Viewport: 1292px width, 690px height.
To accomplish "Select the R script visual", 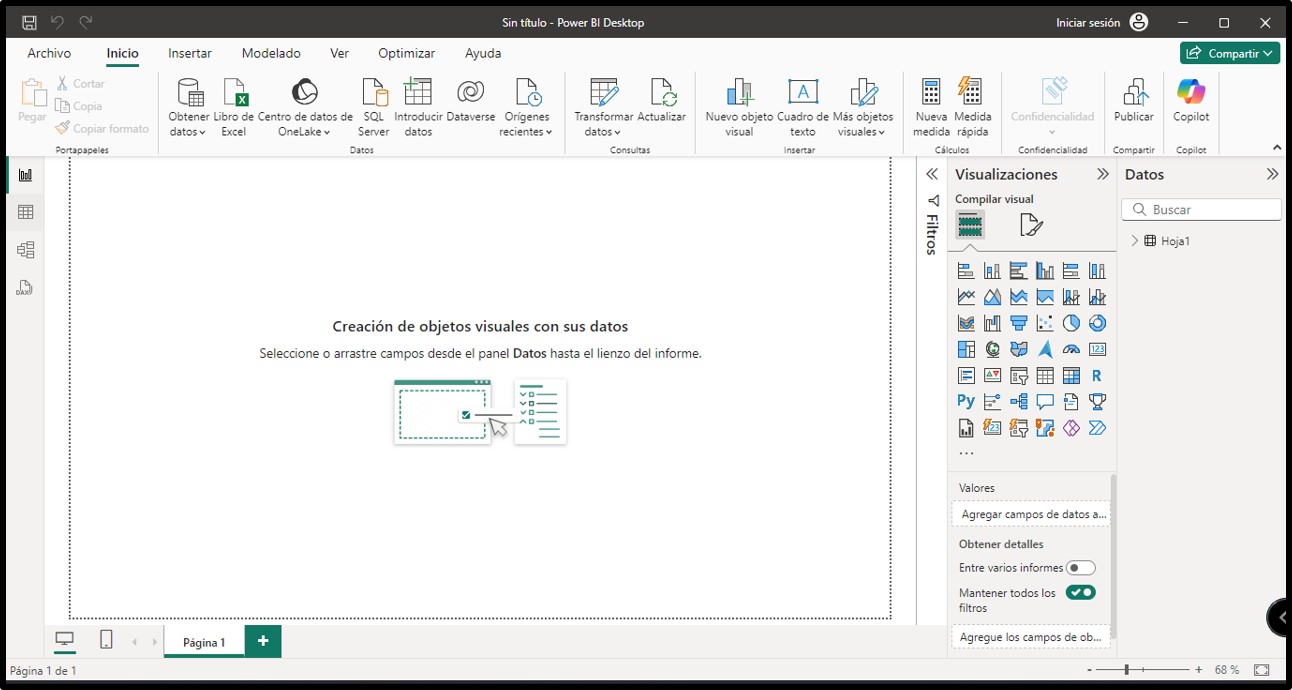I will [x=1097, y=376].
